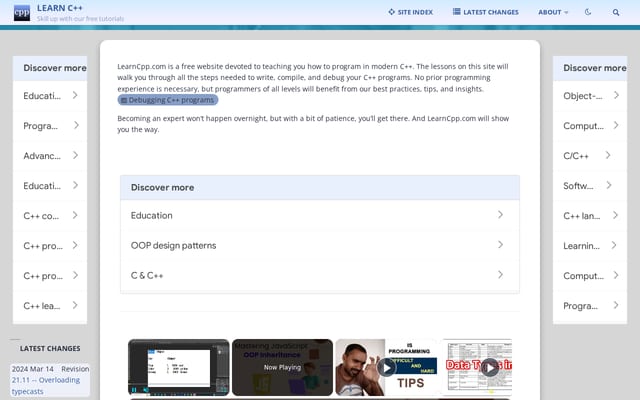Click the chevron next to Learnin...
This screenshot has width=640, height=400.
point(614,245)
